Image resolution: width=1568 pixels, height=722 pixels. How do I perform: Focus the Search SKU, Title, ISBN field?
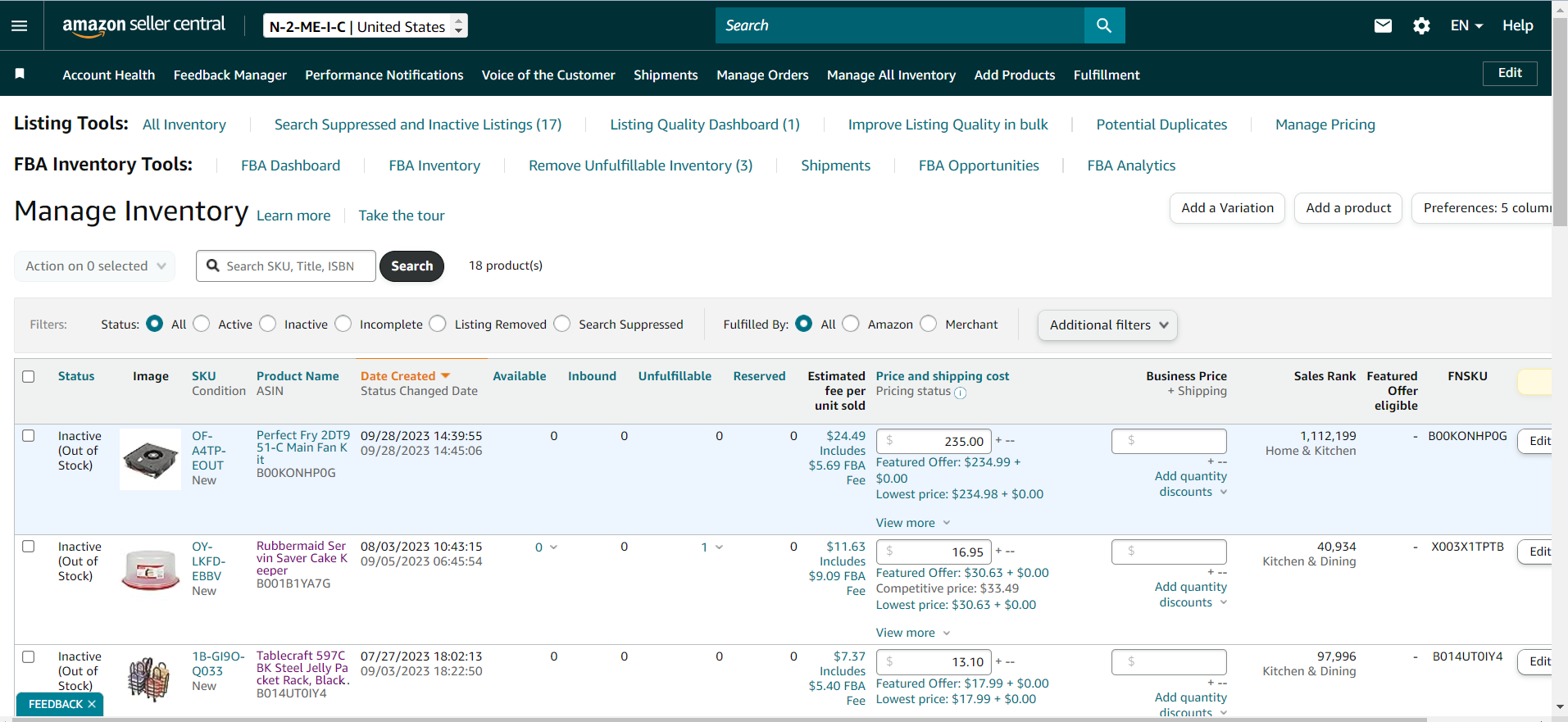(x=286, y=266)
